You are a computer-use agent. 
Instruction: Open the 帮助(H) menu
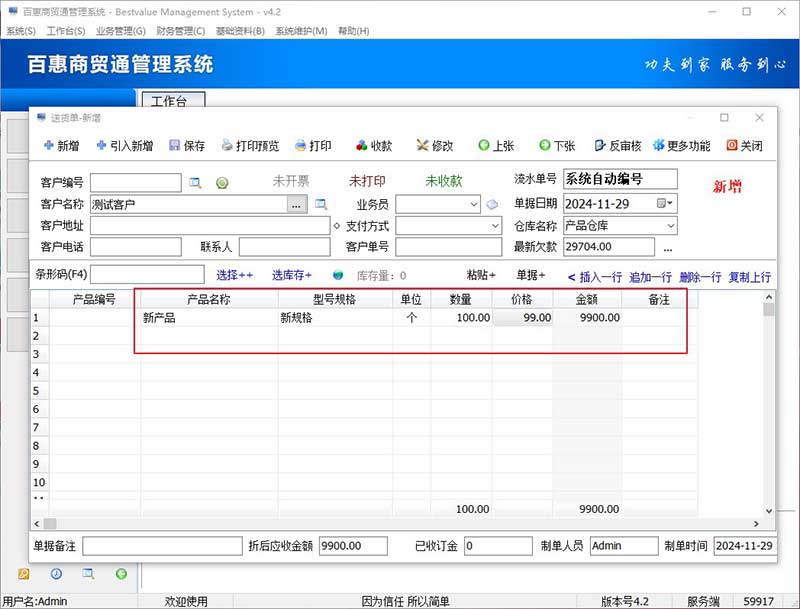click(x=354, y=31)
